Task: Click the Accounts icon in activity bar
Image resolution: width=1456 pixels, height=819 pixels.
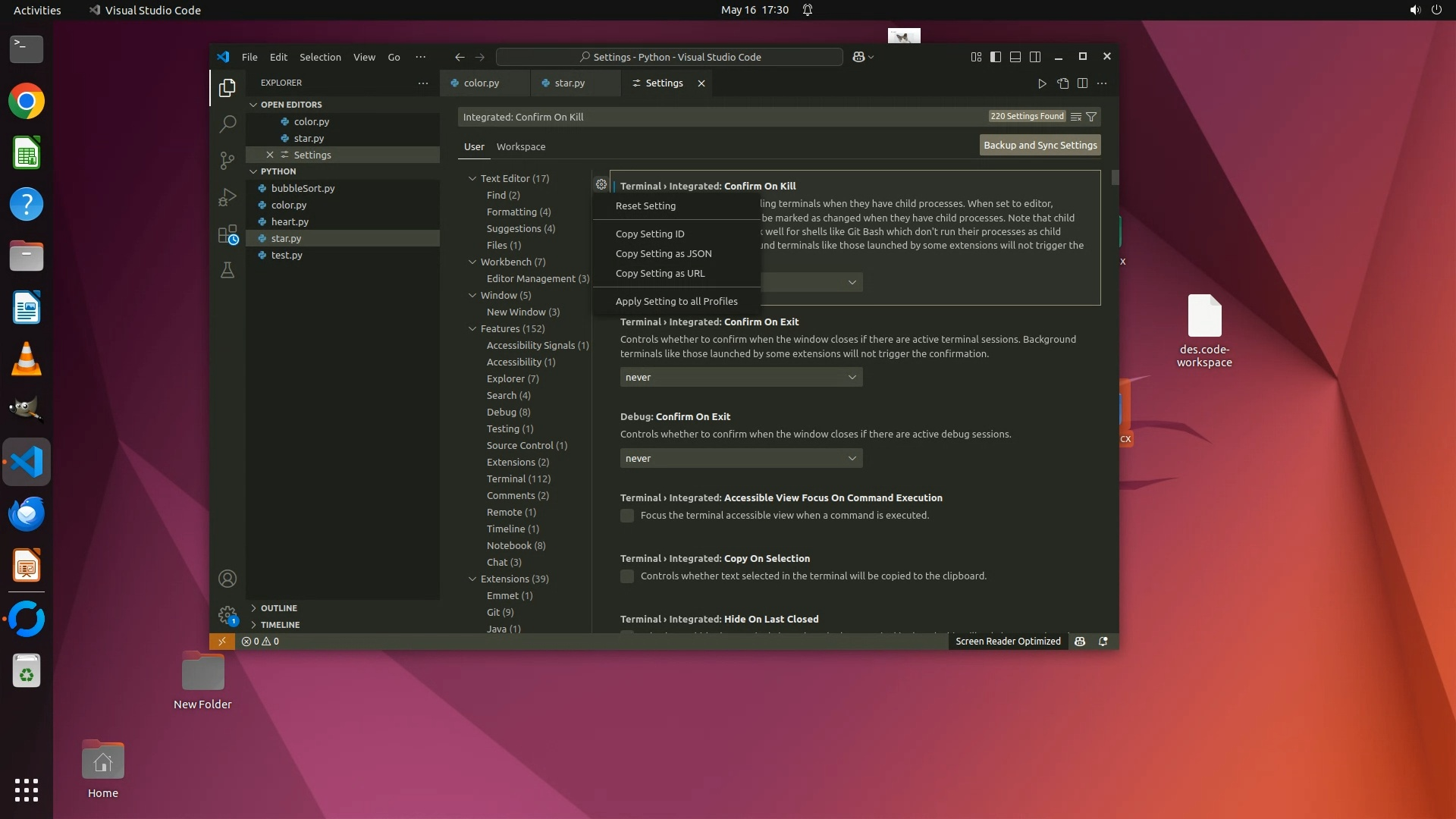Action: (x=227, y=579)
